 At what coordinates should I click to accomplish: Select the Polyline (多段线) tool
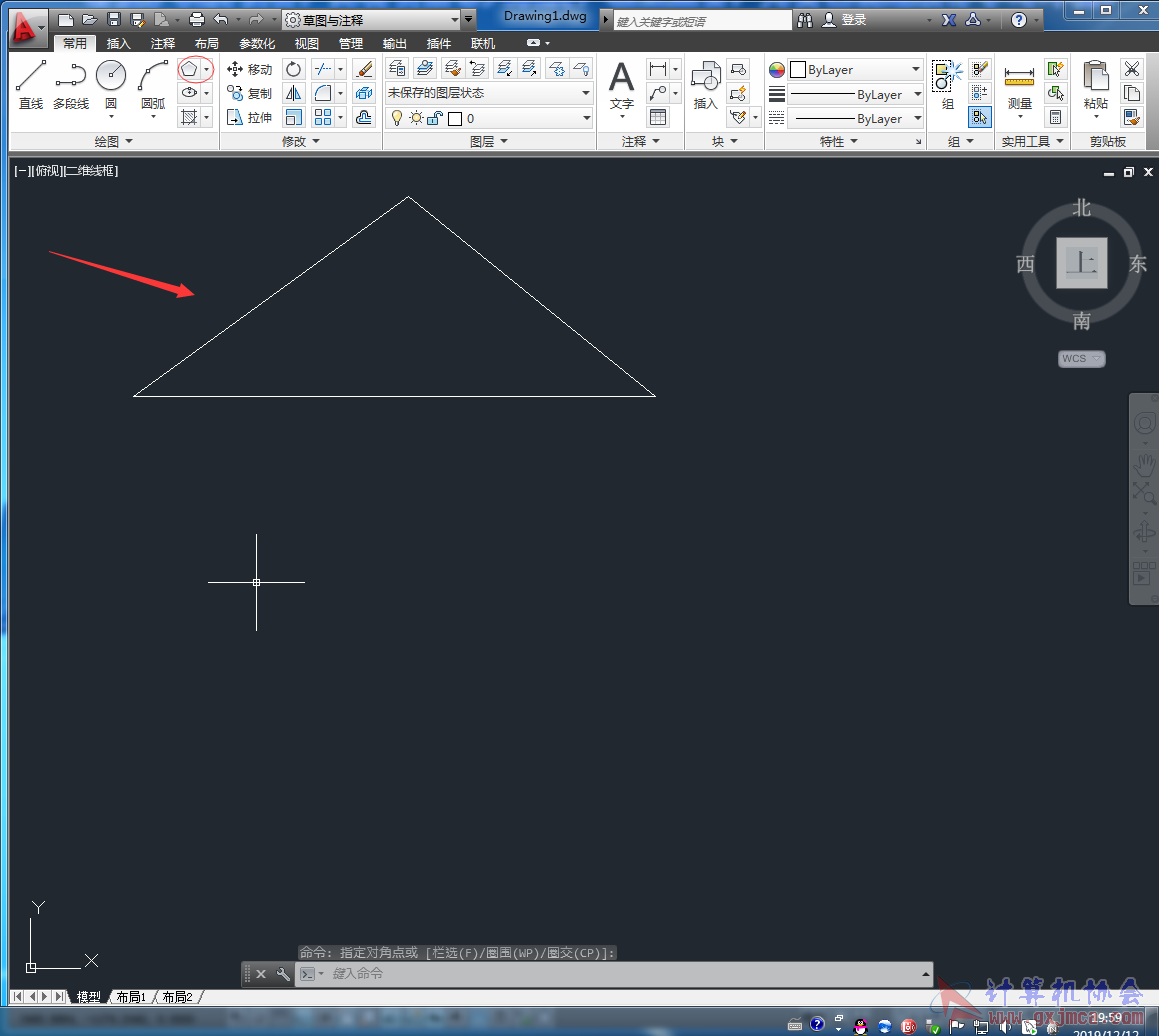coord(71,83)
